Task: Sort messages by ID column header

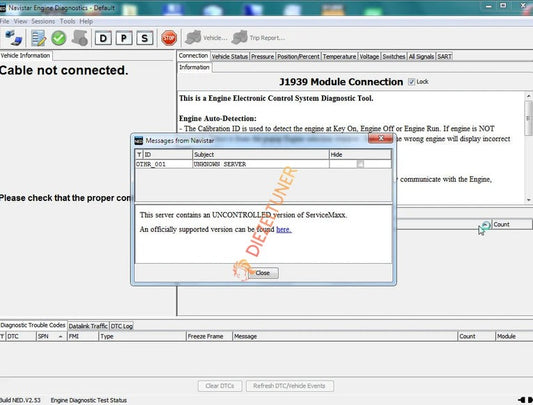Action: (x=168, y=154)
